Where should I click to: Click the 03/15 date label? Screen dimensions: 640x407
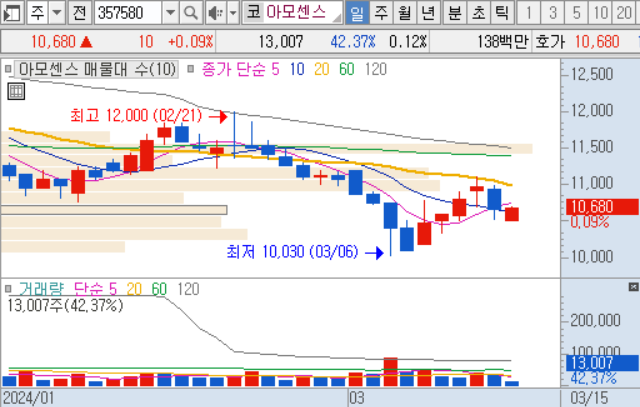click(x=589, y=398)
